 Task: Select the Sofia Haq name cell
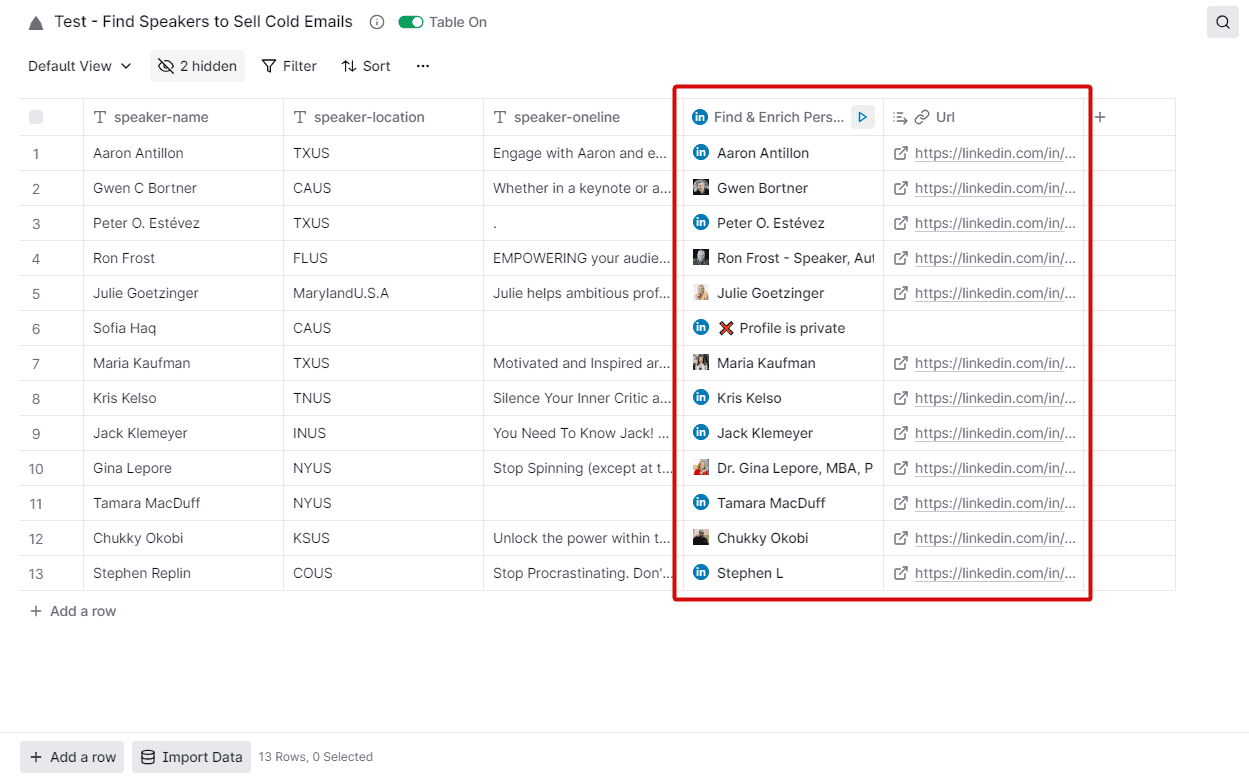pyautogui.click(x=183, y=328)
